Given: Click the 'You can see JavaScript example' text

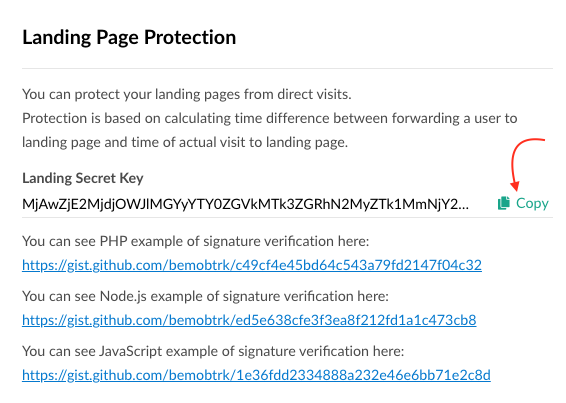Looking at the screenshot, I should click(x=213, y=351).
